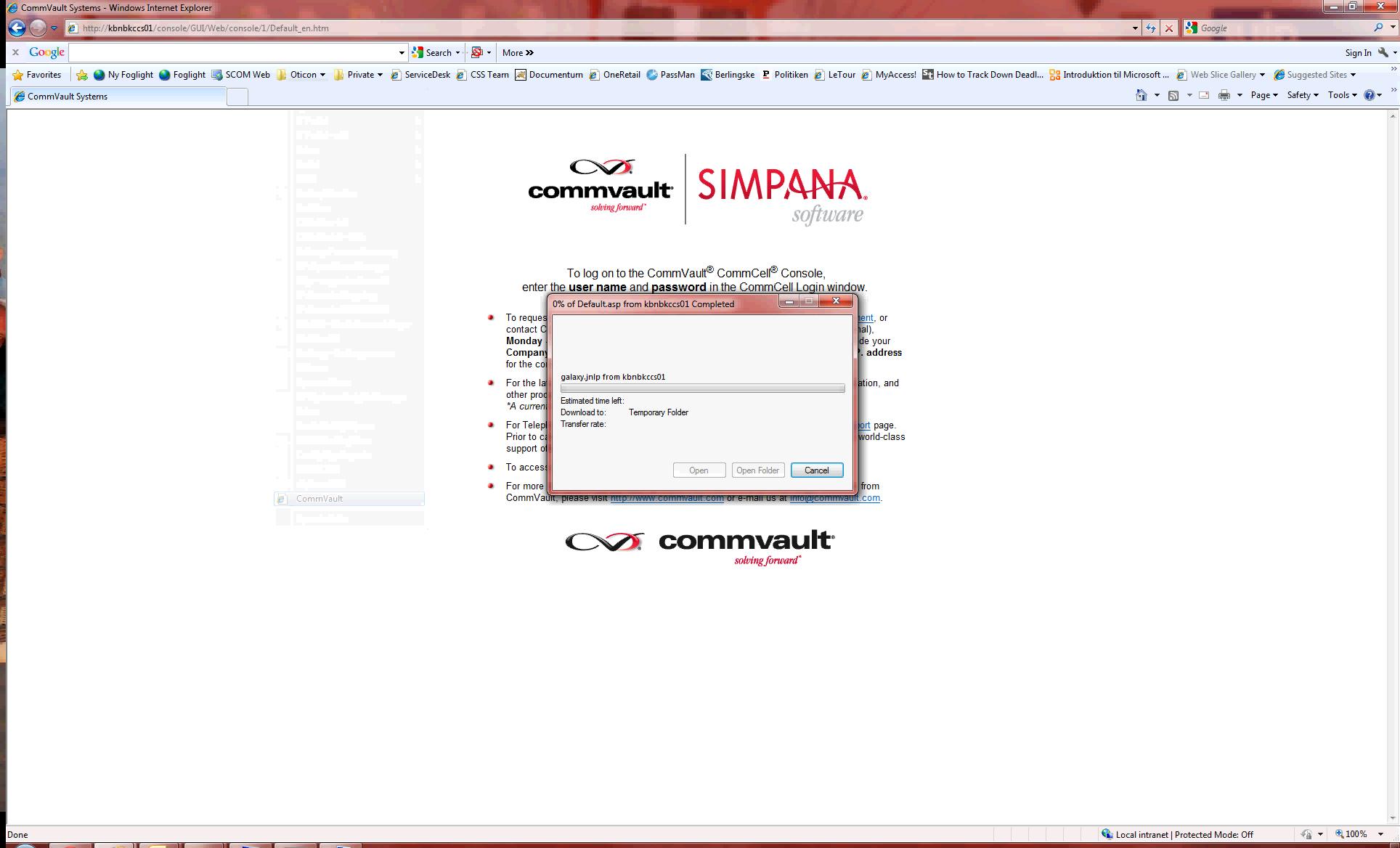1400x848 pixels.
Task: Click the Home icon in command bar
Action: 1141,95
